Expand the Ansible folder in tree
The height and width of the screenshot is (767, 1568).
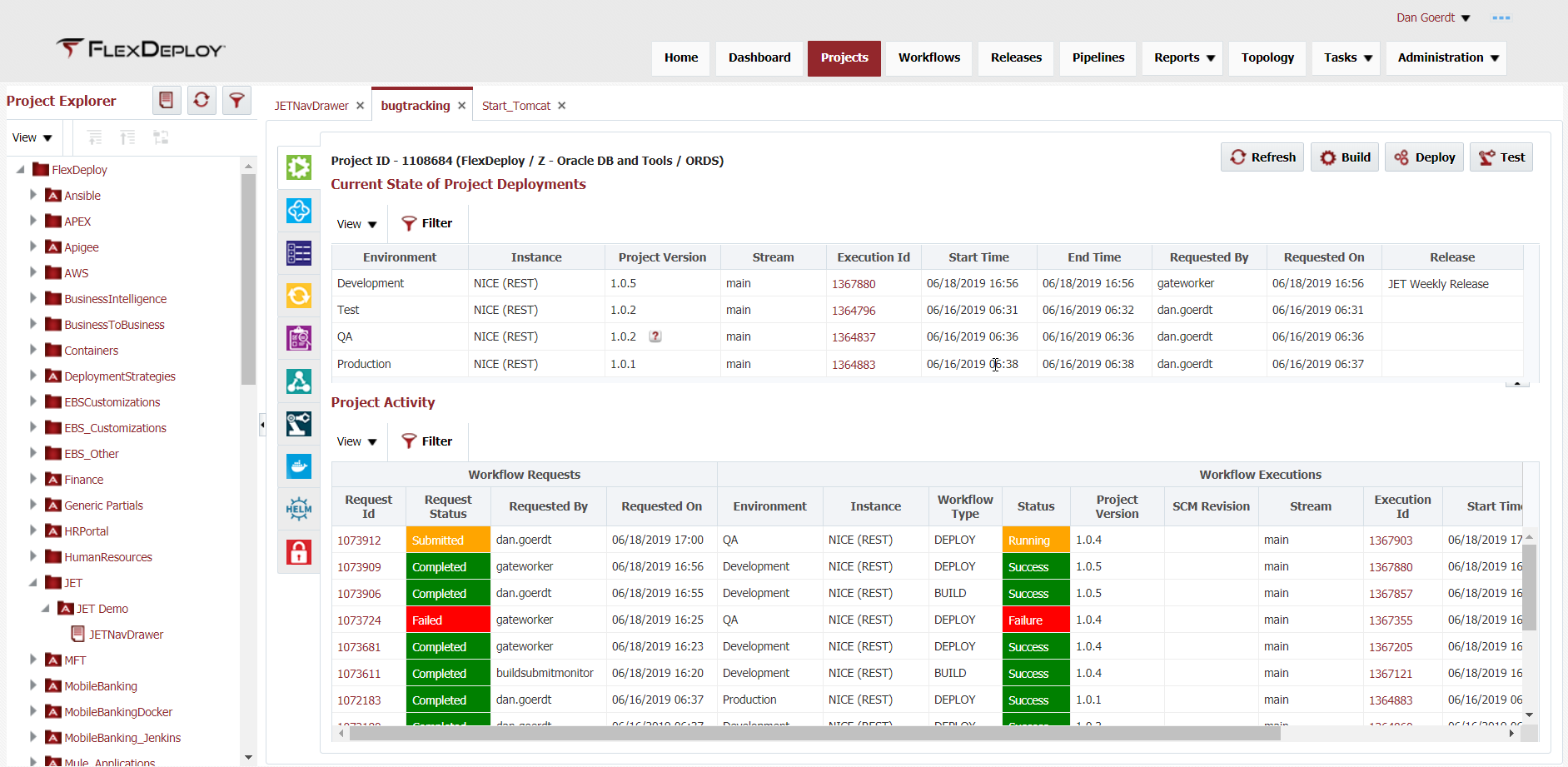pyautogui.click(x=33, y=195)
